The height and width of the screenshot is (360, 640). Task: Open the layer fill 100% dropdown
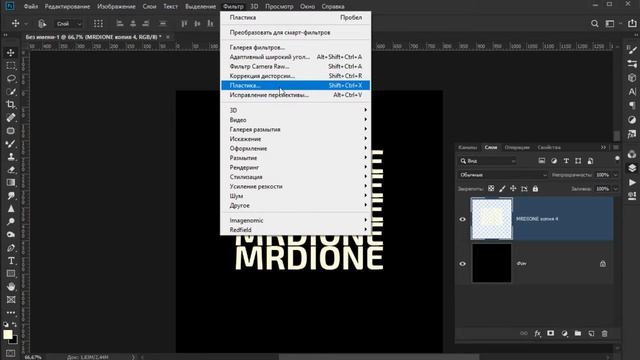(616, 189)
